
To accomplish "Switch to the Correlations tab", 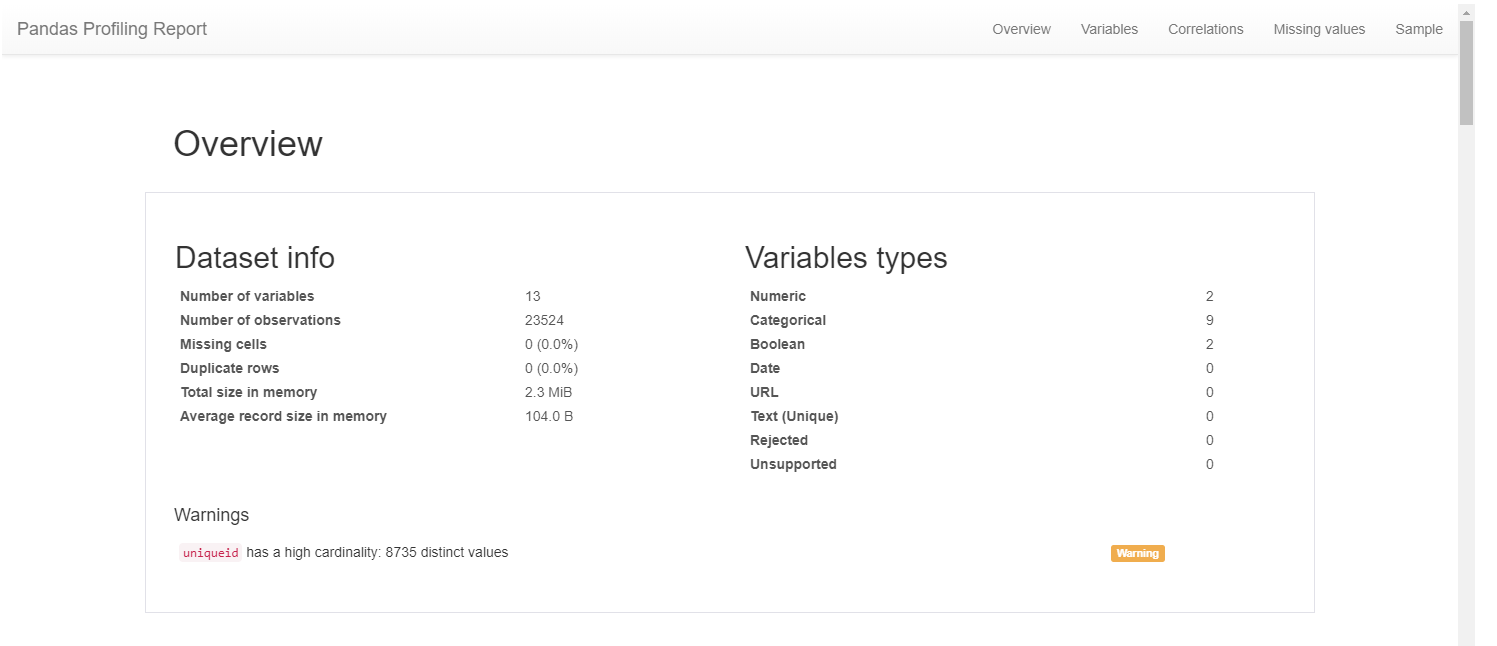I will (1205, 29).
